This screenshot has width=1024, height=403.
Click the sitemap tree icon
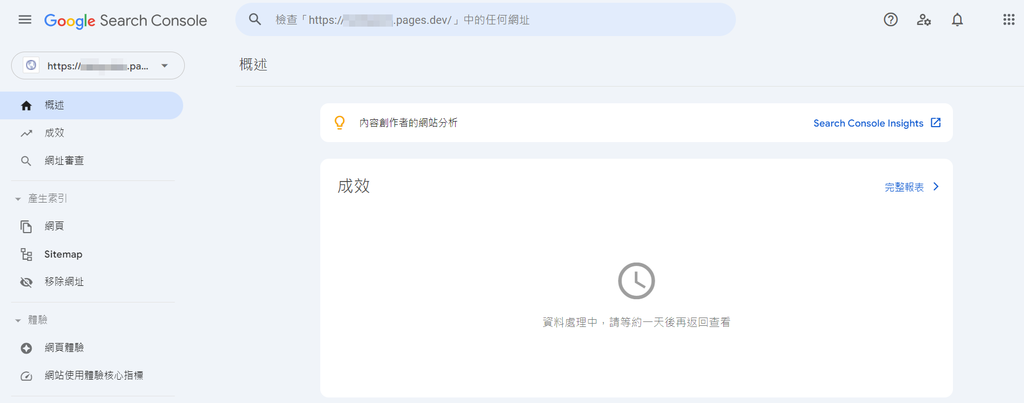tap(26, 254)
